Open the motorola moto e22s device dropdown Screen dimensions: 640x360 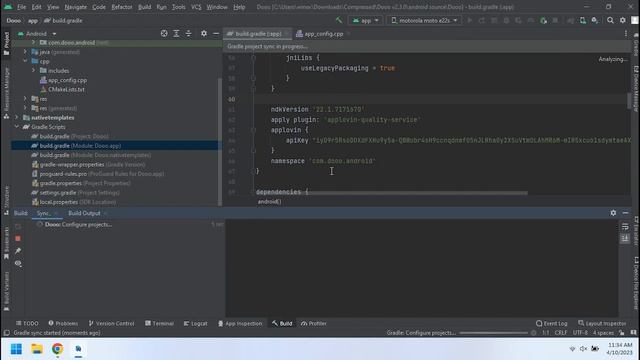pyautogui.click(x=424, y=20)
